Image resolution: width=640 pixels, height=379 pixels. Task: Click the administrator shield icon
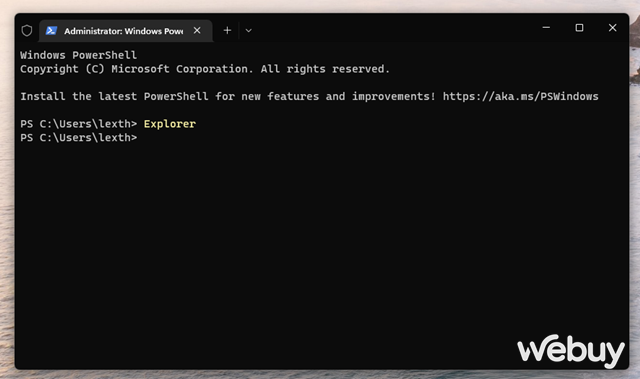point(27,31)
